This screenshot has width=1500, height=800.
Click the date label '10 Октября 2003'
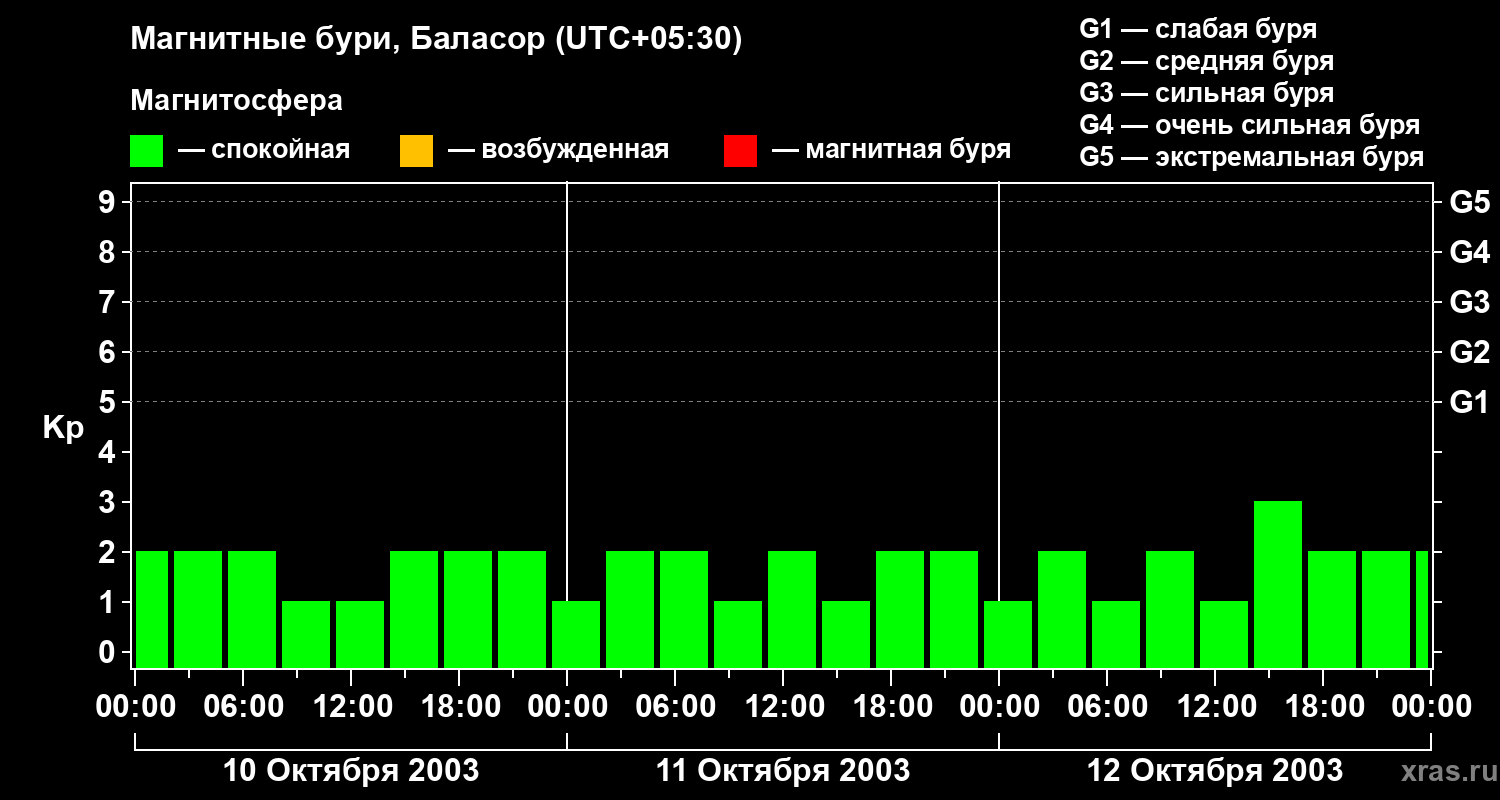(351, 771)
